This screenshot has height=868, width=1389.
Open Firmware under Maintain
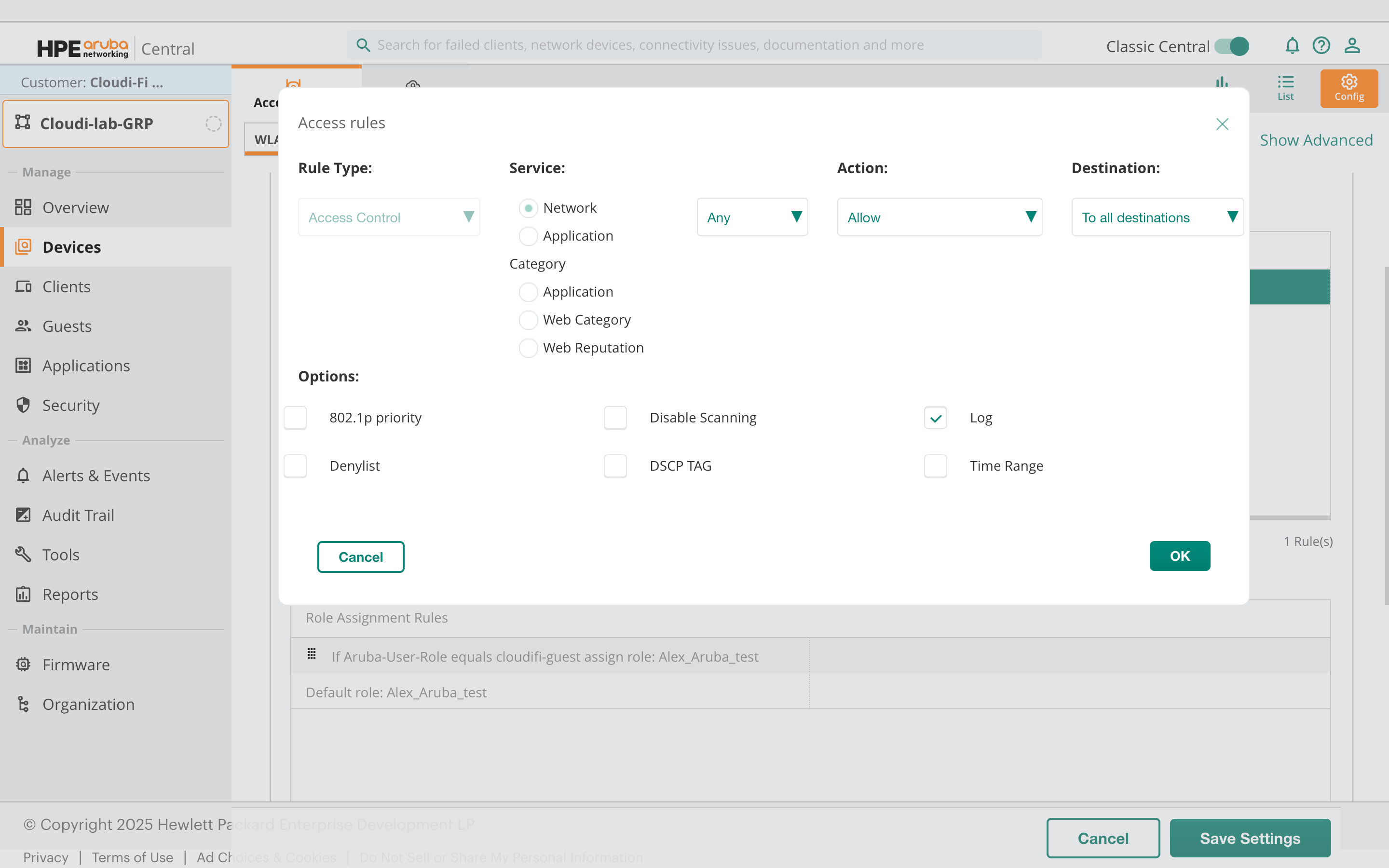(x=76, y=664)
